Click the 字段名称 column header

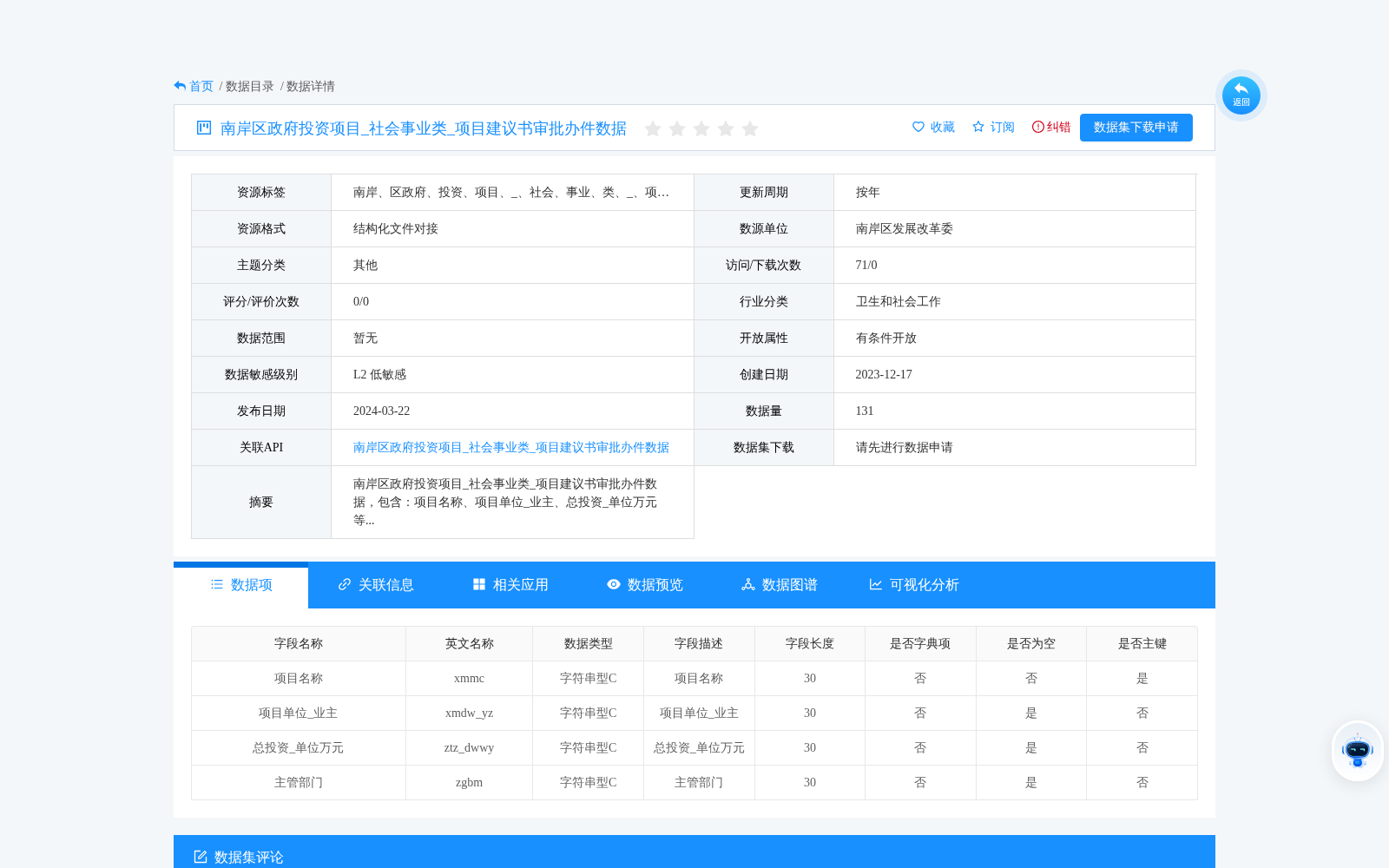(x=299, y=643)
